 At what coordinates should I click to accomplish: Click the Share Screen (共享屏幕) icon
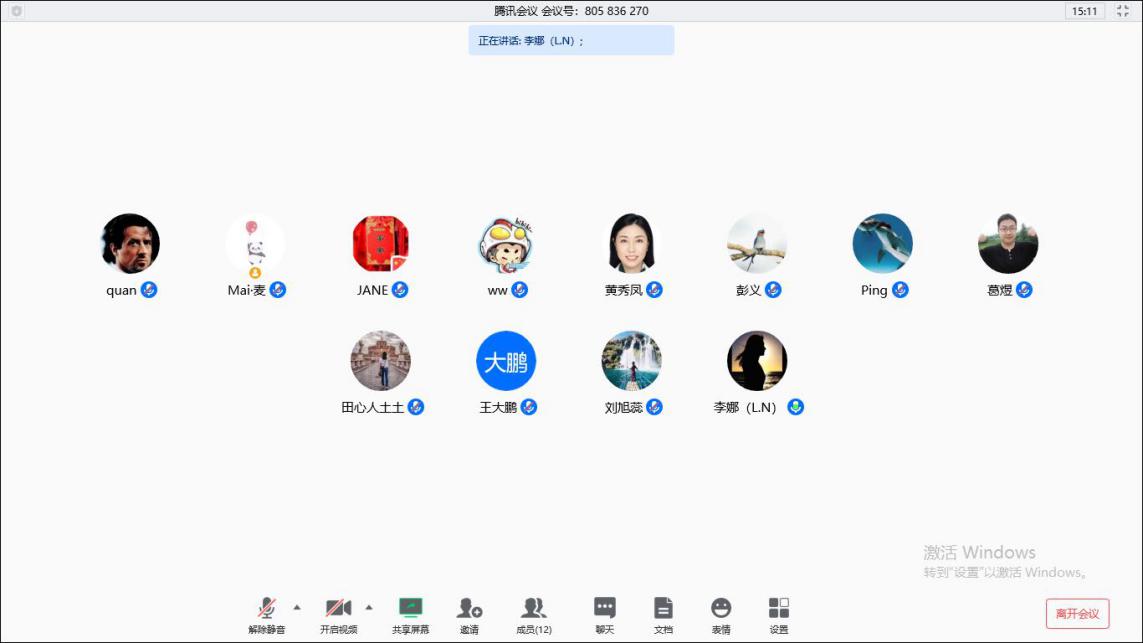(x=410, y=608)
